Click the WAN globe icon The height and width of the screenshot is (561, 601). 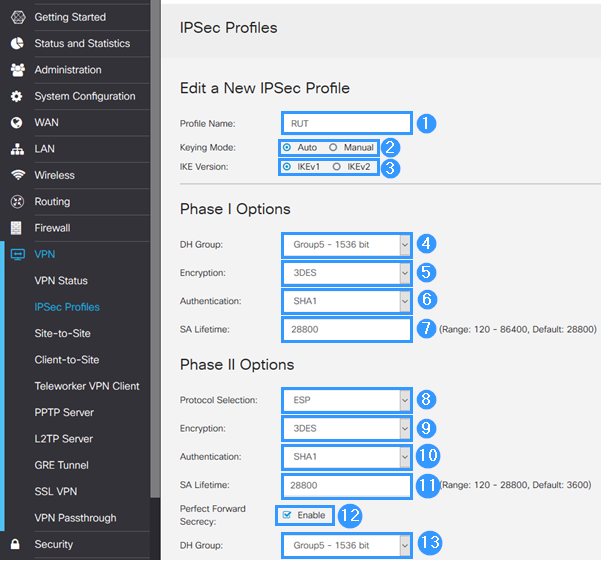(x=16, y=123)
